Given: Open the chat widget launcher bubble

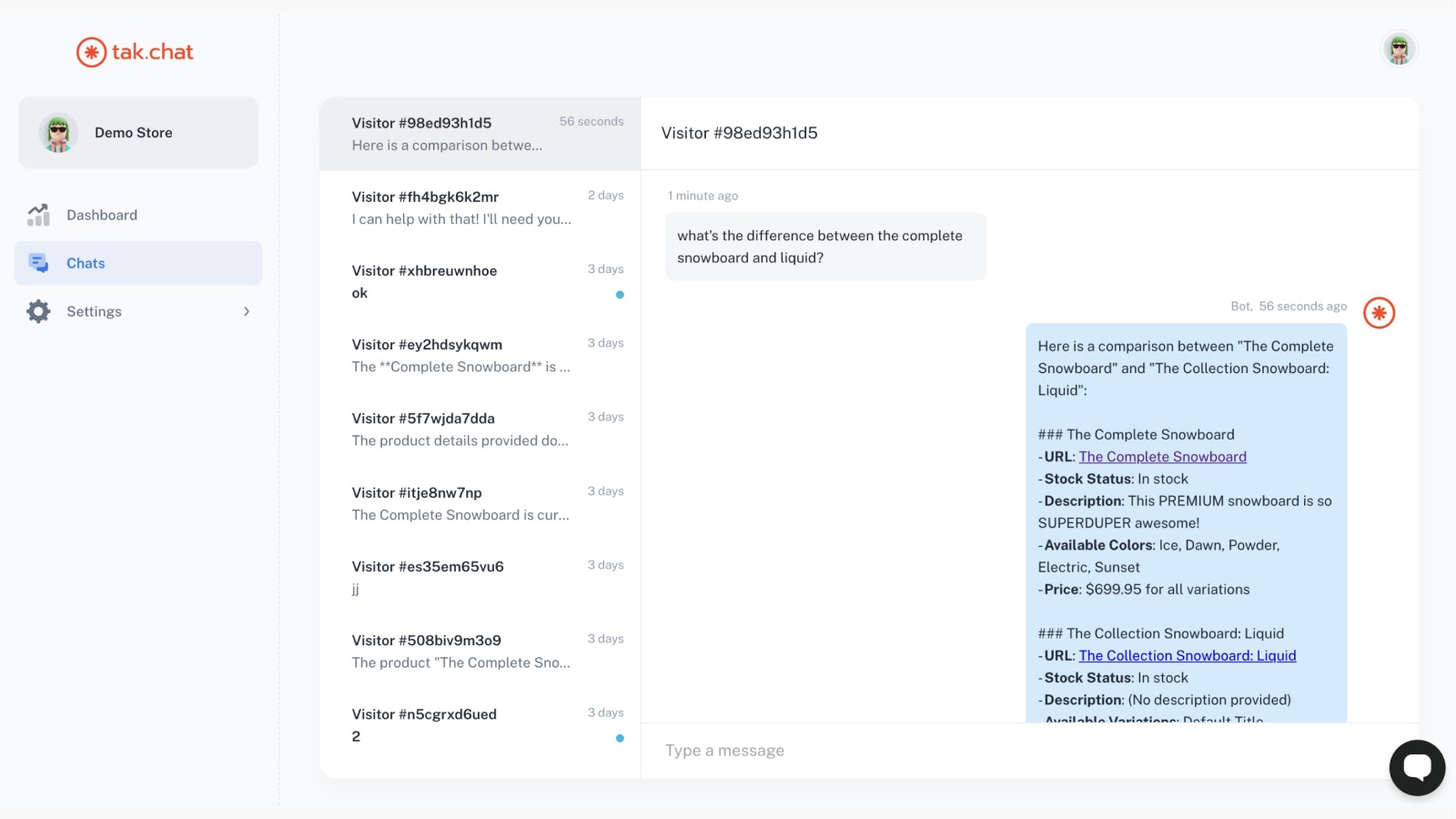Looking at the screenshot, I should (x=1417, y=767).
